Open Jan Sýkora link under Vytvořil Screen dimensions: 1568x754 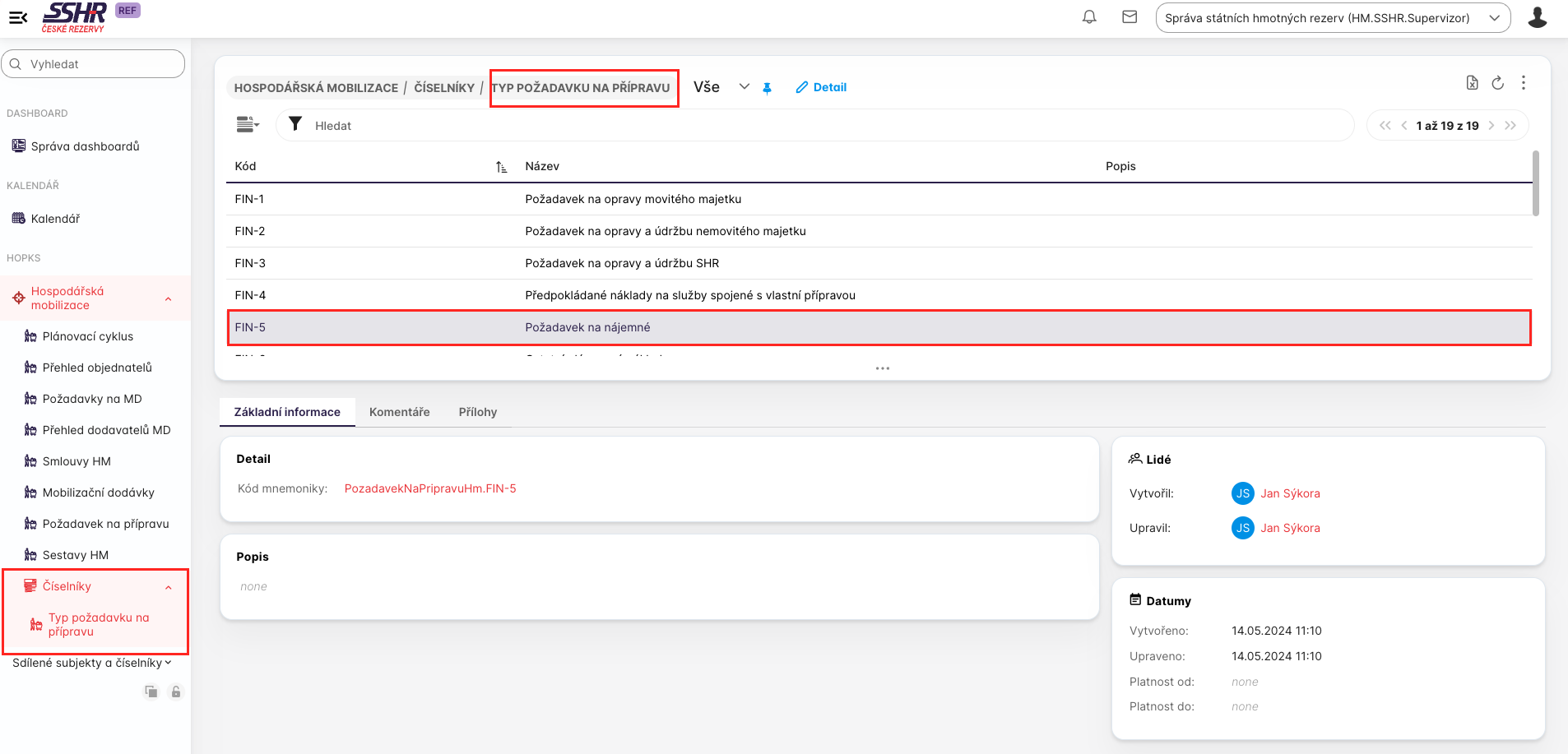(1289, 493)
